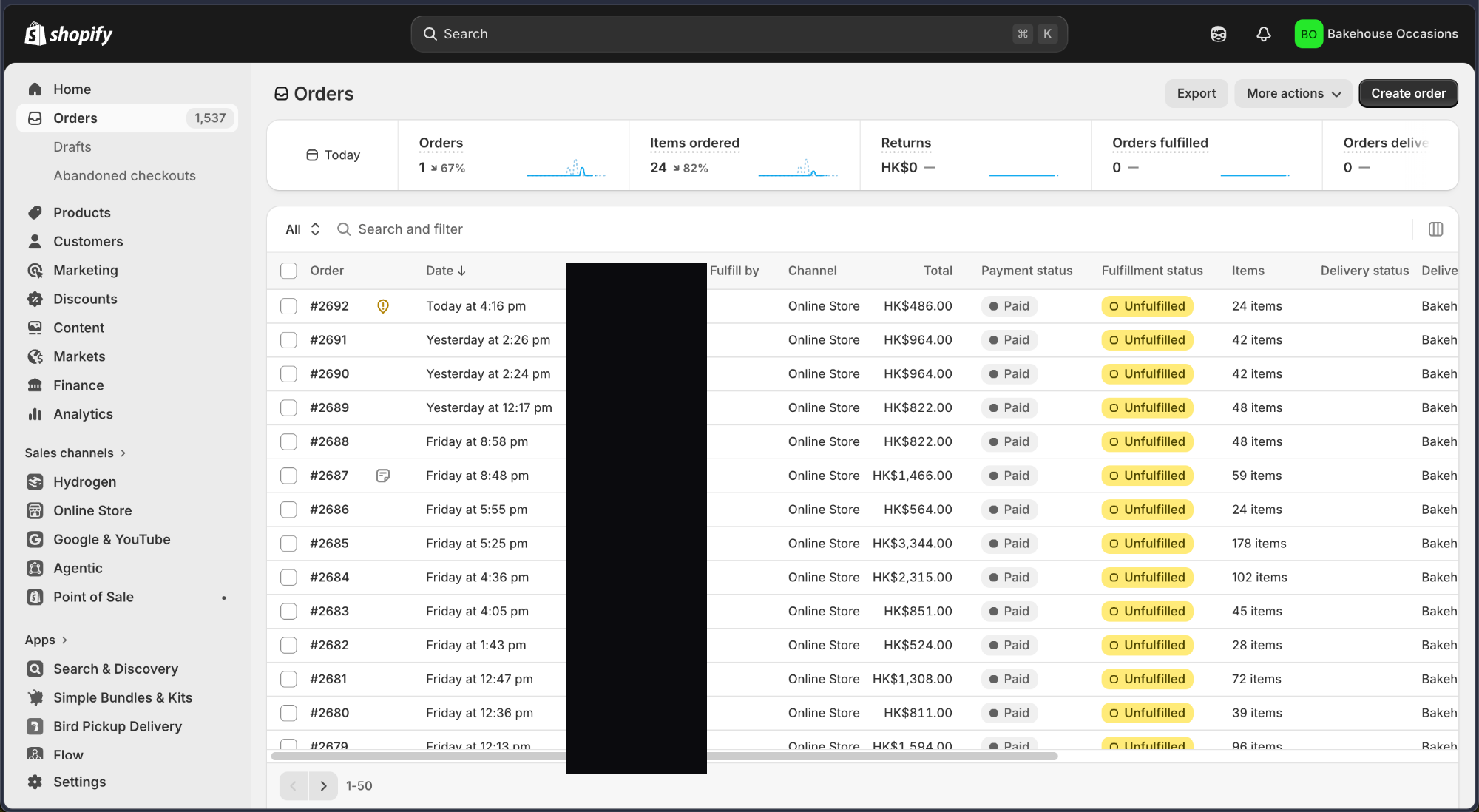Open Drafts in the sidebar
The image size is (1479, 812).
click(72, 147)
